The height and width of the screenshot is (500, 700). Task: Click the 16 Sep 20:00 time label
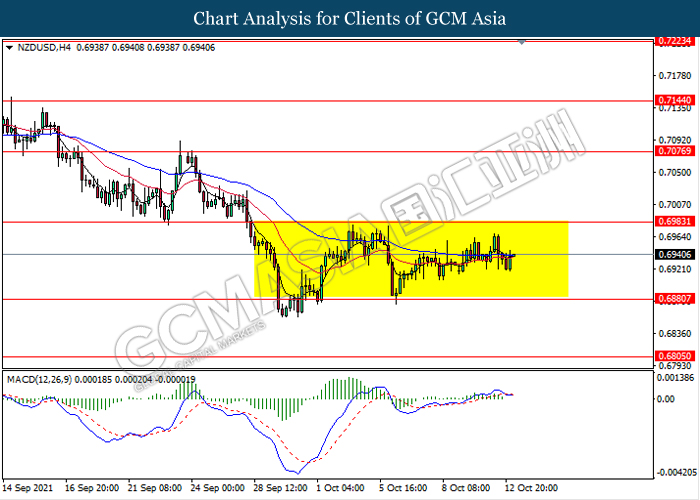coord(92,488)
